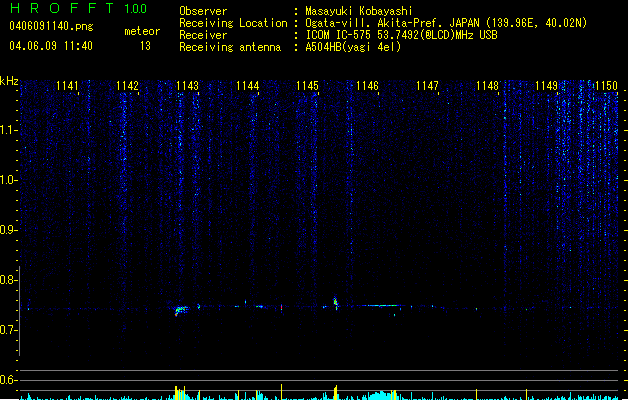Select the meteor count value 13
The height and width of the screenshot is (400, 629).
click(145, 46)
